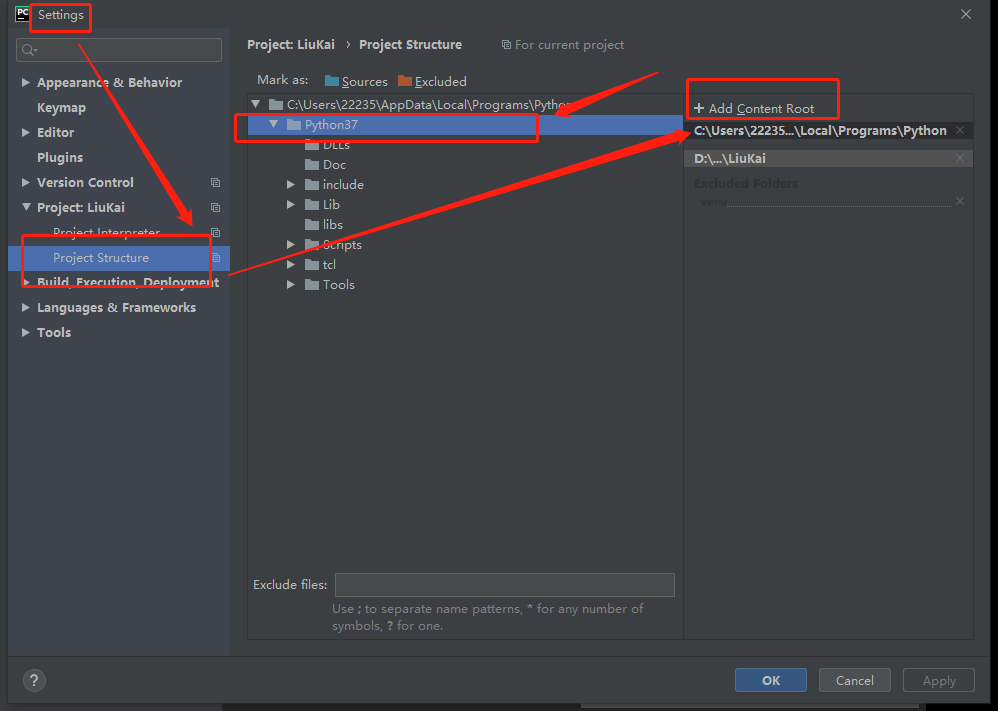
Task: Click the include folder icon
Action: tap(312, 185)
